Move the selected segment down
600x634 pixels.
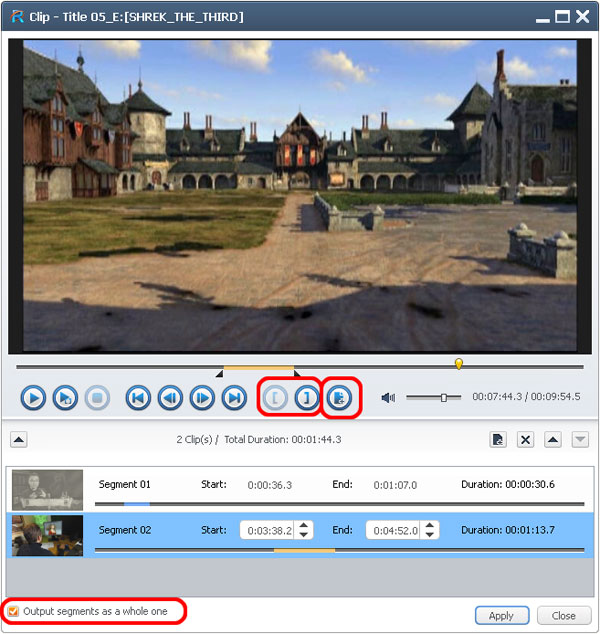tap(580, 440)
